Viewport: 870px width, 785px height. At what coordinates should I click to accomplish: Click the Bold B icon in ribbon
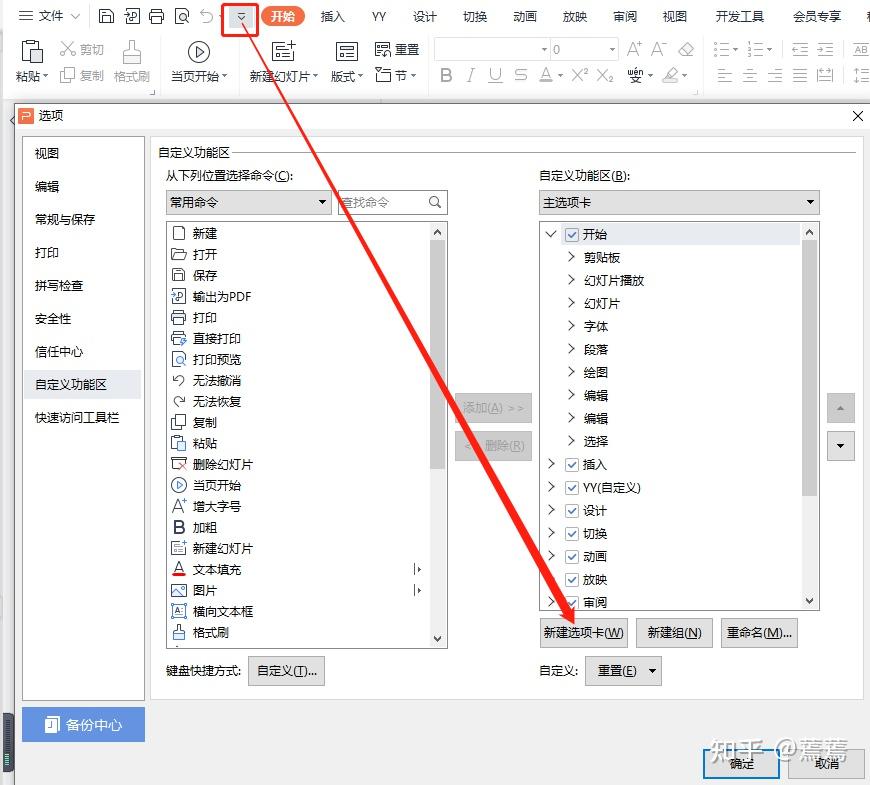(446, 76)
